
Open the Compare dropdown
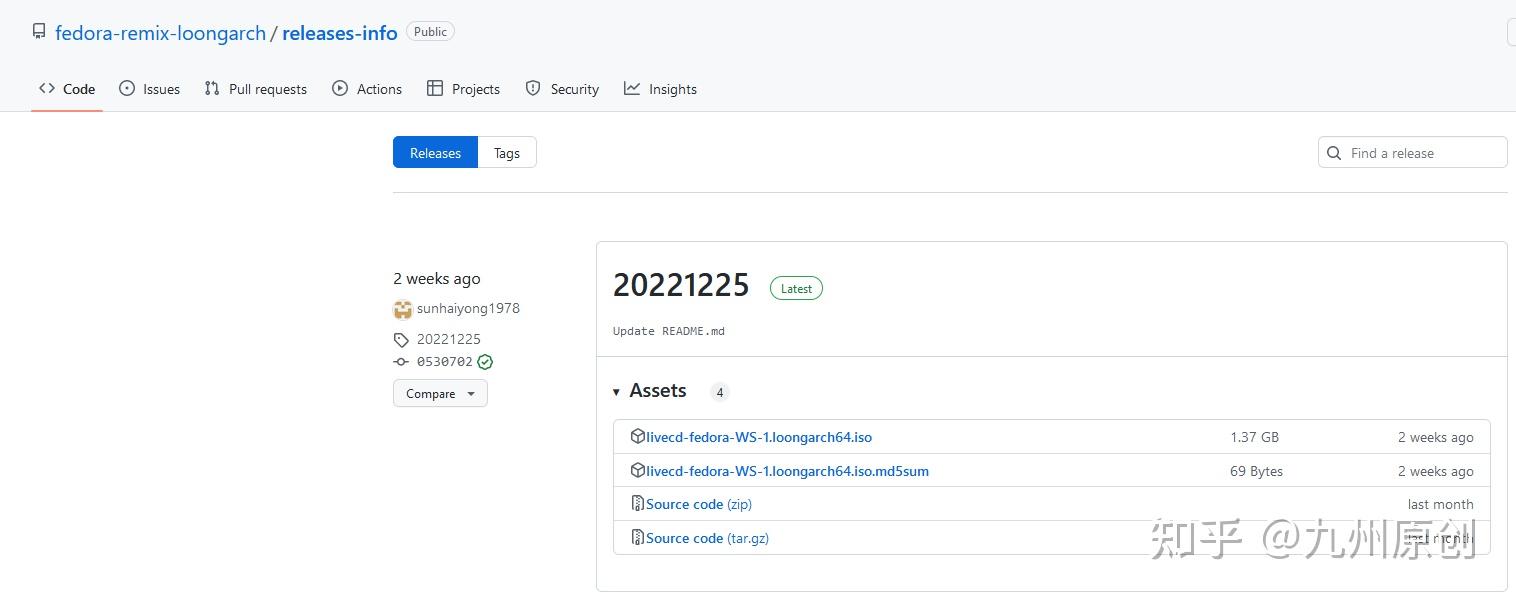pyautogui.click(x=440, y=394)
